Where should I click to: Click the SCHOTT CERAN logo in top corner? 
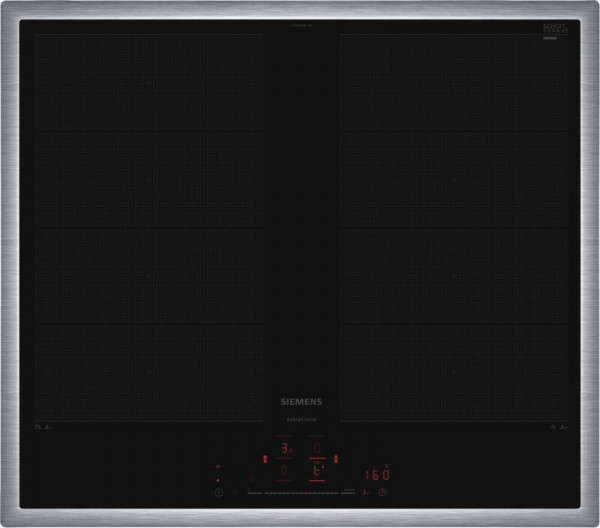point(553,32)
